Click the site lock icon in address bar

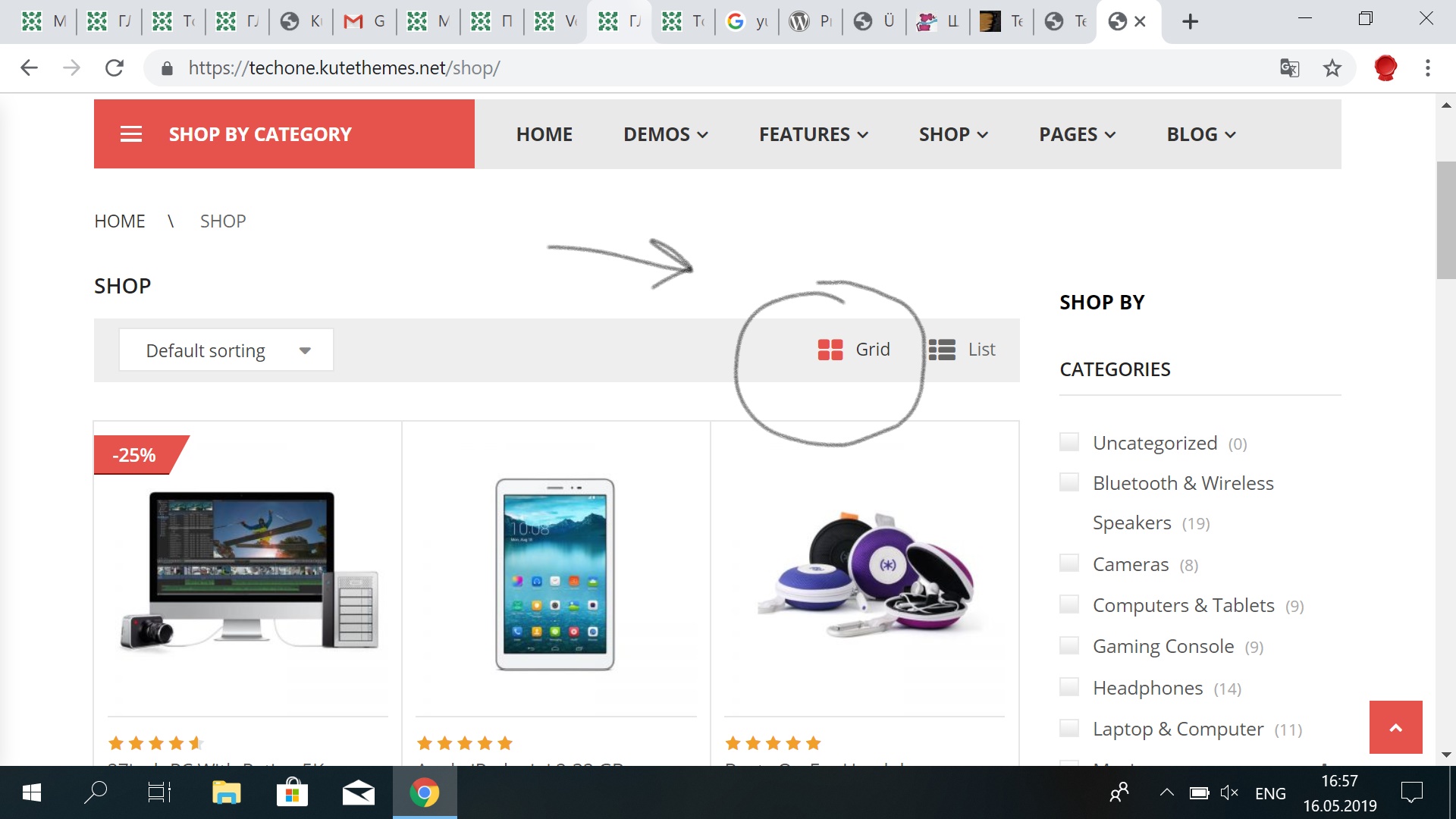pyautogui.click(x=168, y=68)
